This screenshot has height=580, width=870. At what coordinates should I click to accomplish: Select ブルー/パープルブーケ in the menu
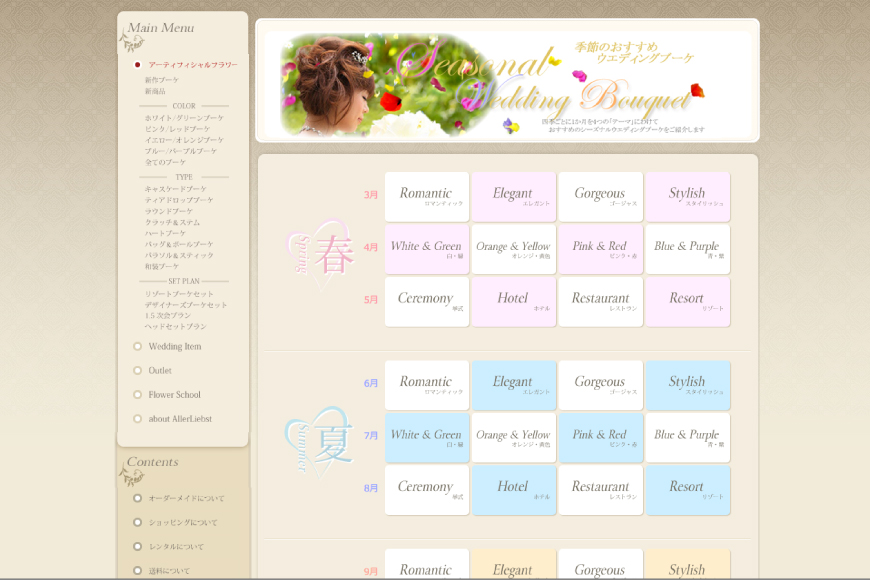point(181,151)
